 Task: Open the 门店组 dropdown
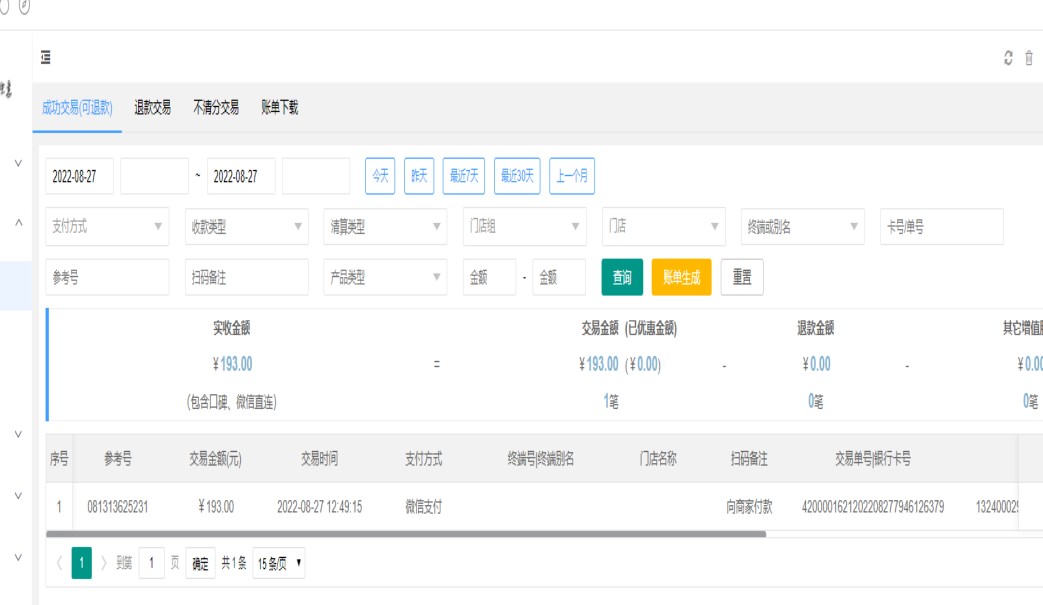click(x=523, y=227)
